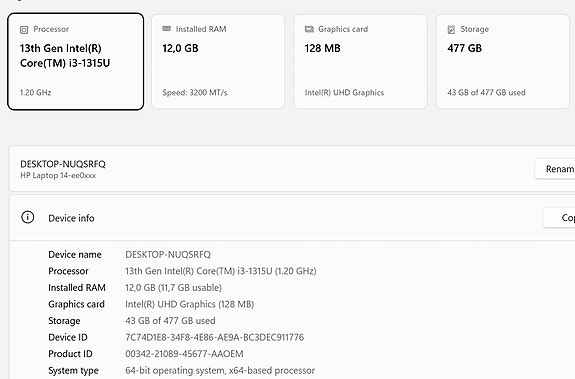Copy device info with the Copy button
575x379 pixels.
[x=559, y=218]
